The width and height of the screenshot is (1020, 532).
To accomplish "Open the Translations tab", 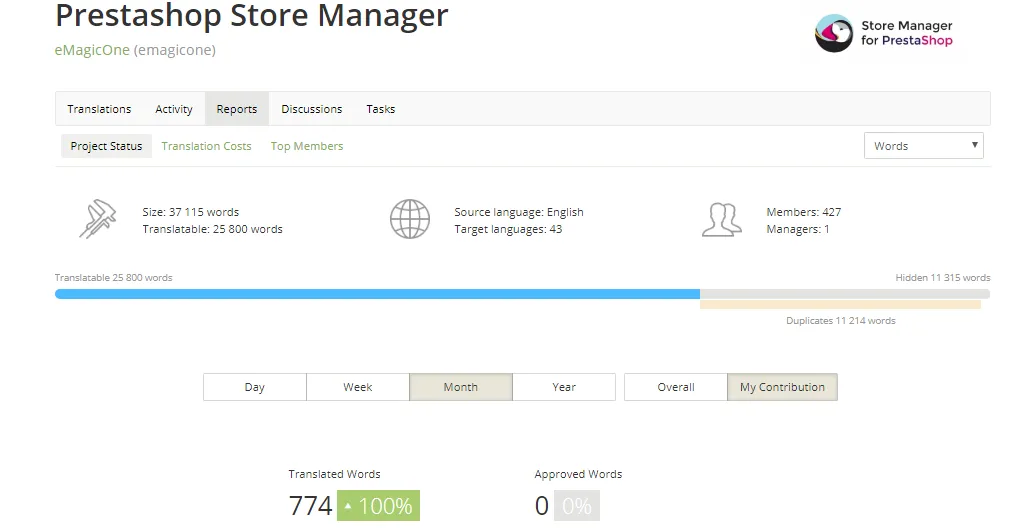I will coord(99,109).
